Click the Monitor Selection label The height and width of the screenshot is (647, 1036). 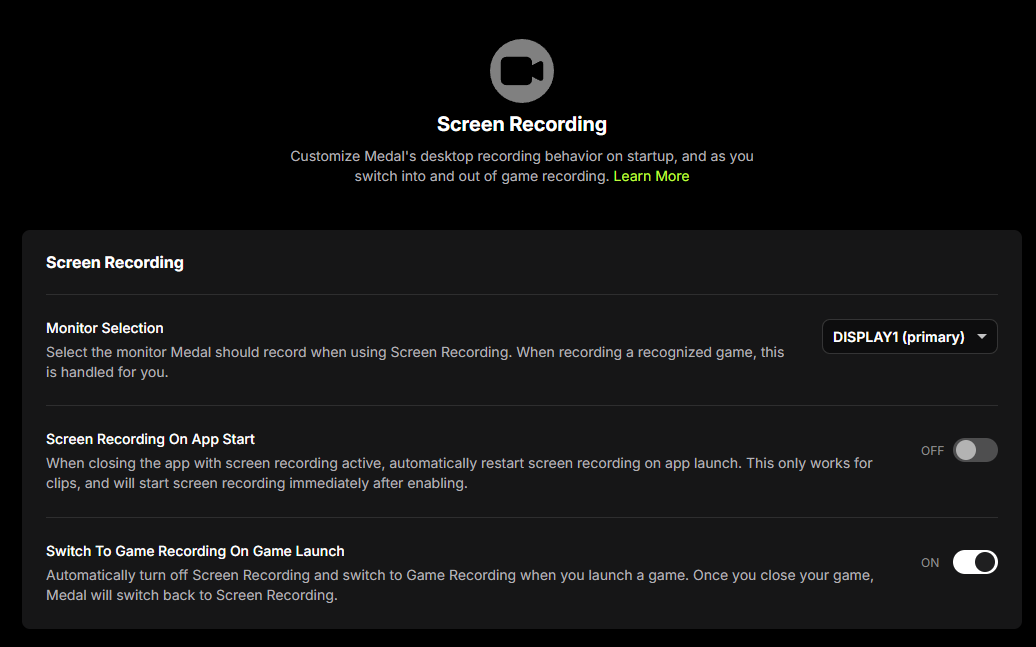[x=104, y=328]
